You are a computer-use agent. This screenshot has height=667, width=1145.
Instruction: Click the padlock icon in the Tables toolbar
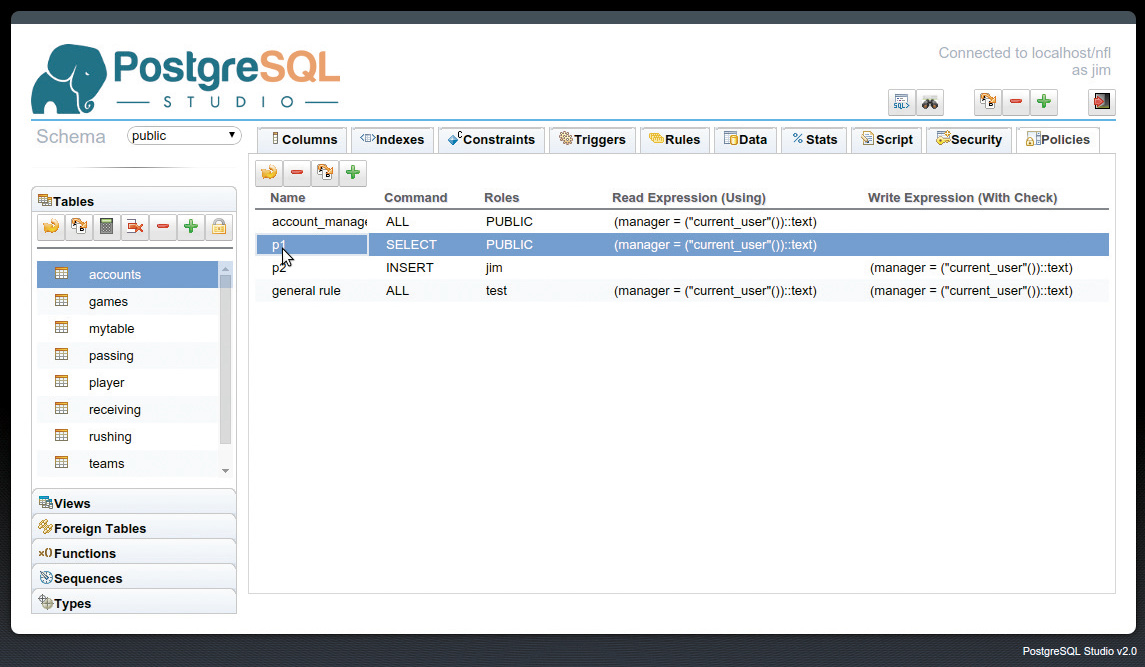[218, 227]
